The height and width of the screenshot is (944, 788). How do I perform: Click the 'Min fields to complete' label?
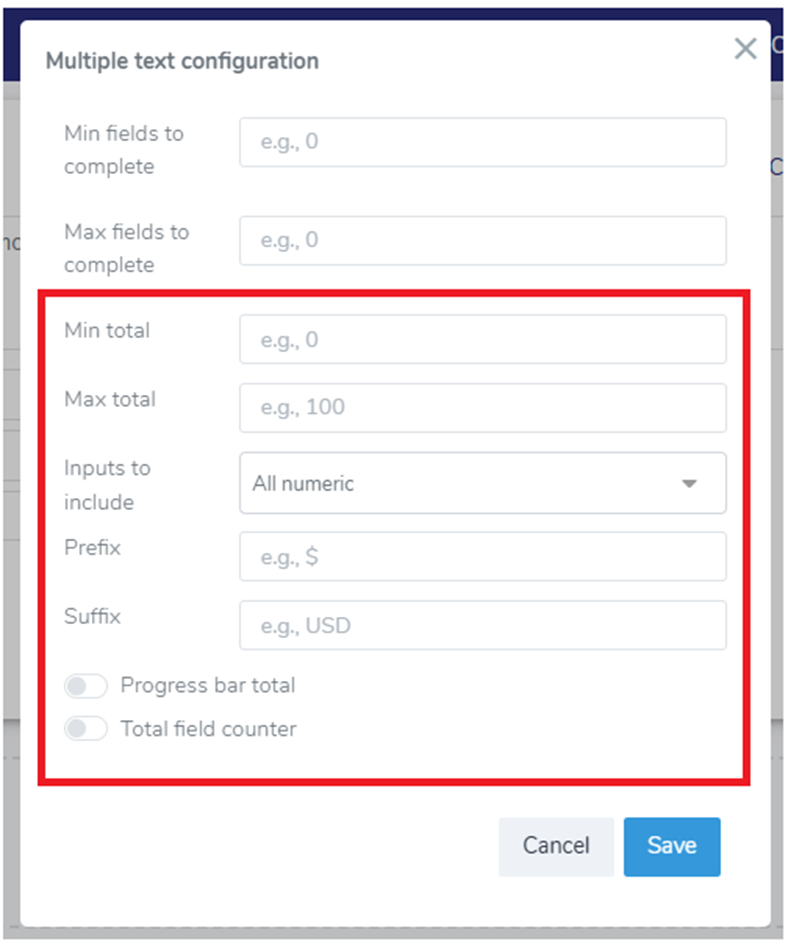point(123,150)
